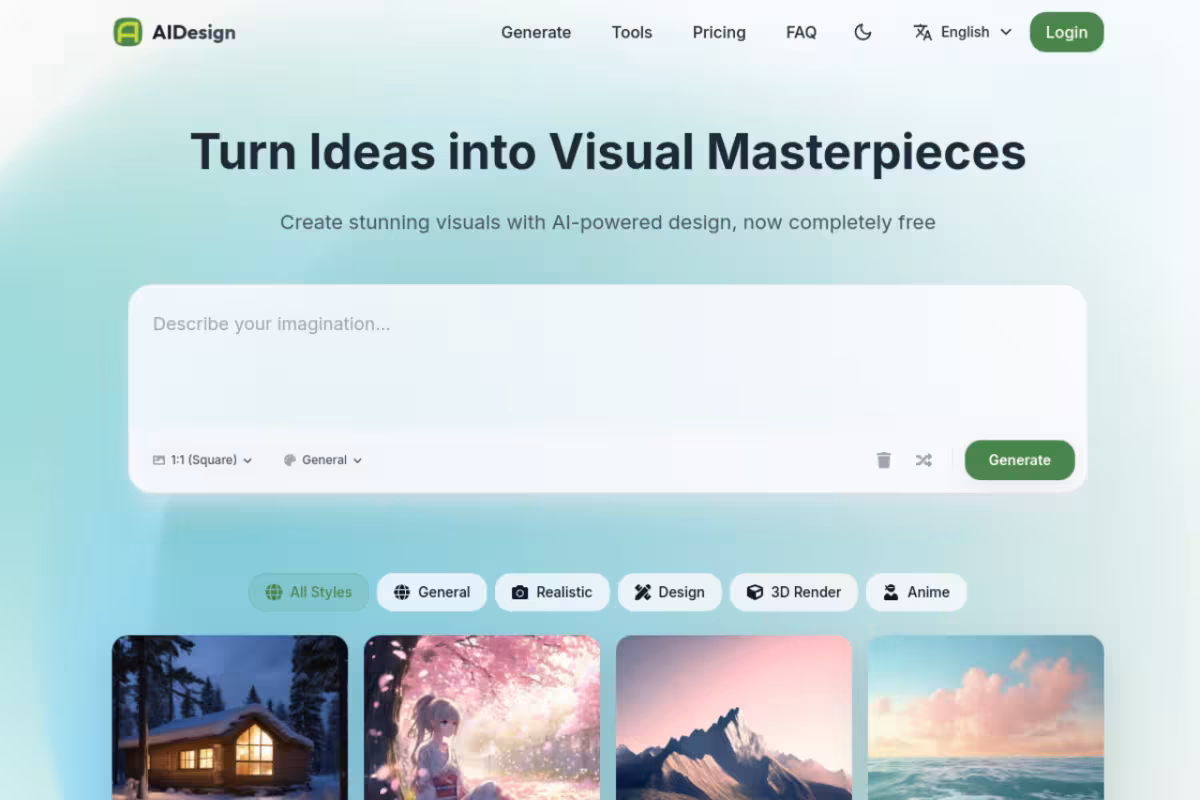
Task: Click the Login button
Action: (x=1066, y=32)
